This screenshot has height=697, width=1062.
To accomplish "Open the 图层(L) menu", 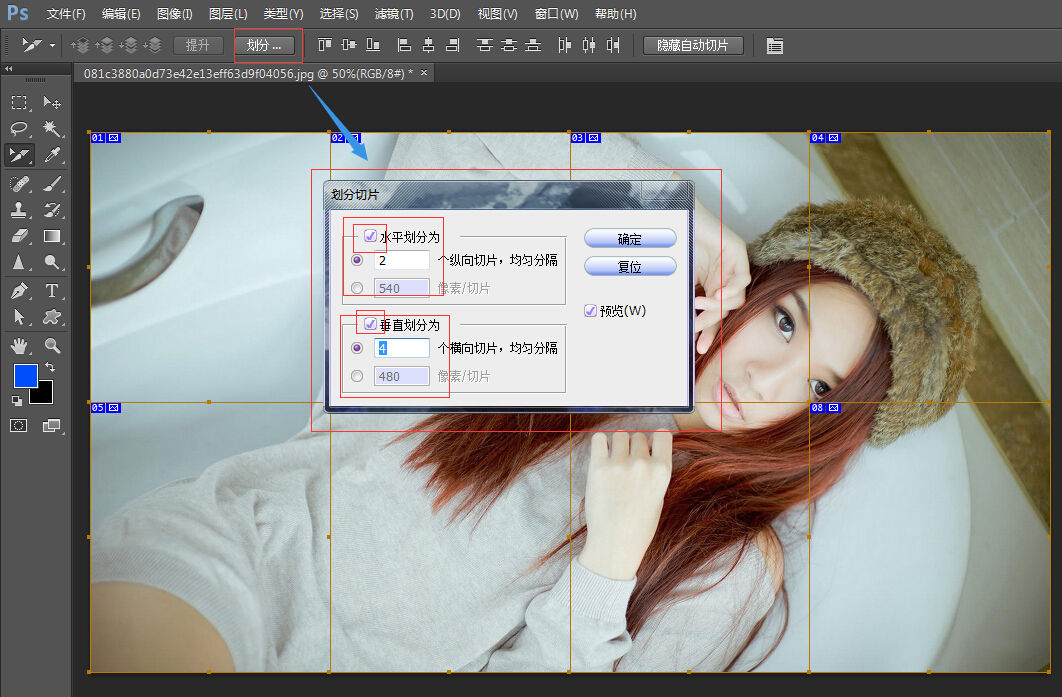I will click(228, 14).
